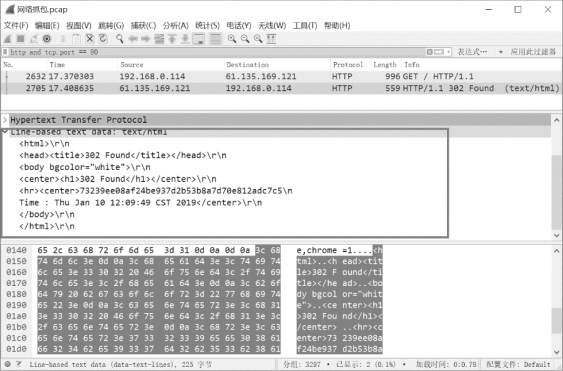Sort packet list by Info column
Viewport: 563px width, 371px height.
tap(481, 65)
